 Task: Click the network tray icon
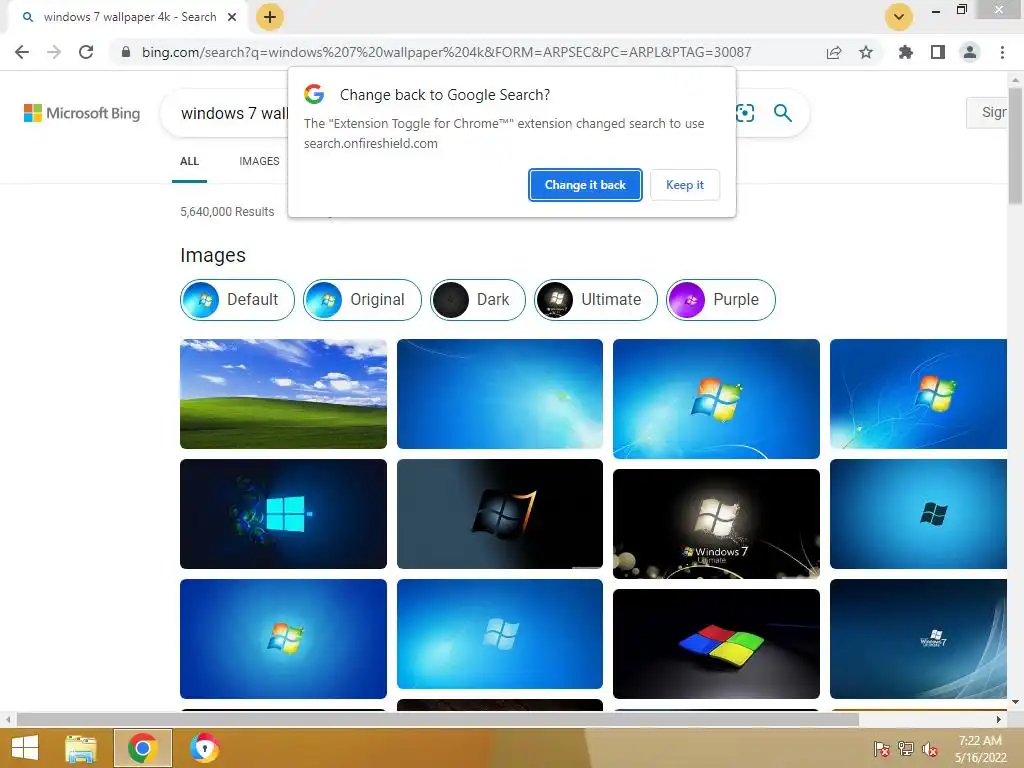(x=906, y=749)
